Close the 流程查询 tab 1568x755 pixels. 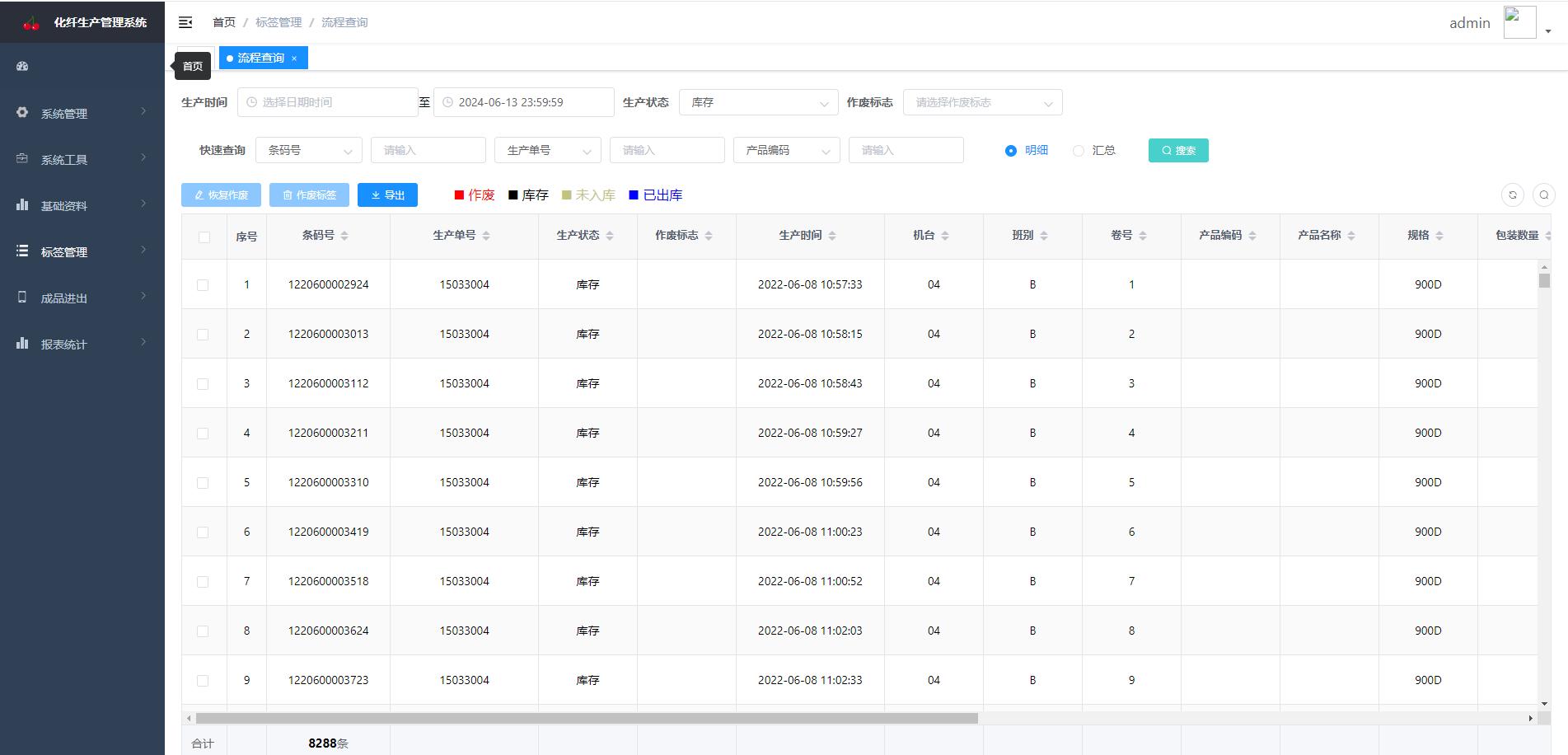coord(294,59)
